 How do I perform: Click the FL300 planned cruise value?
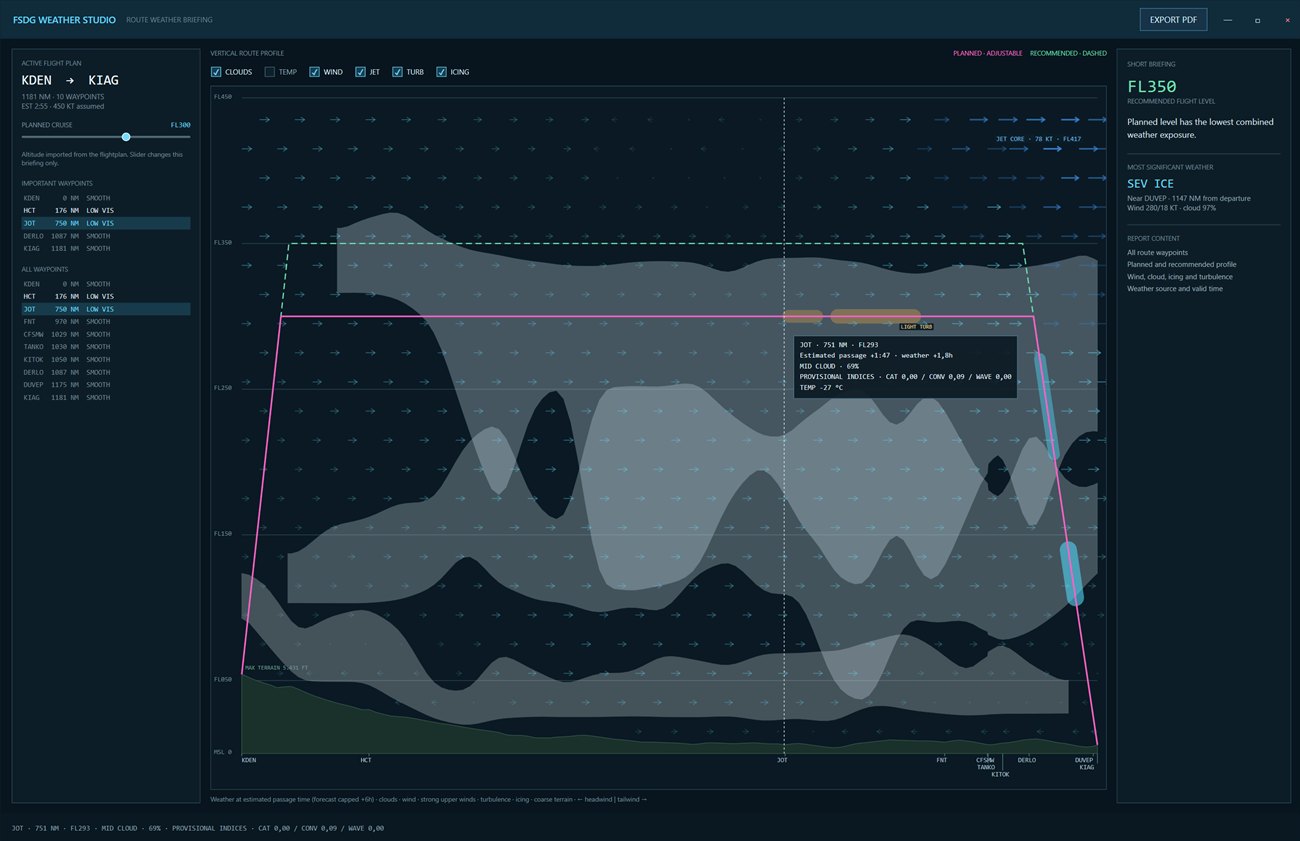tap(180, 125)
